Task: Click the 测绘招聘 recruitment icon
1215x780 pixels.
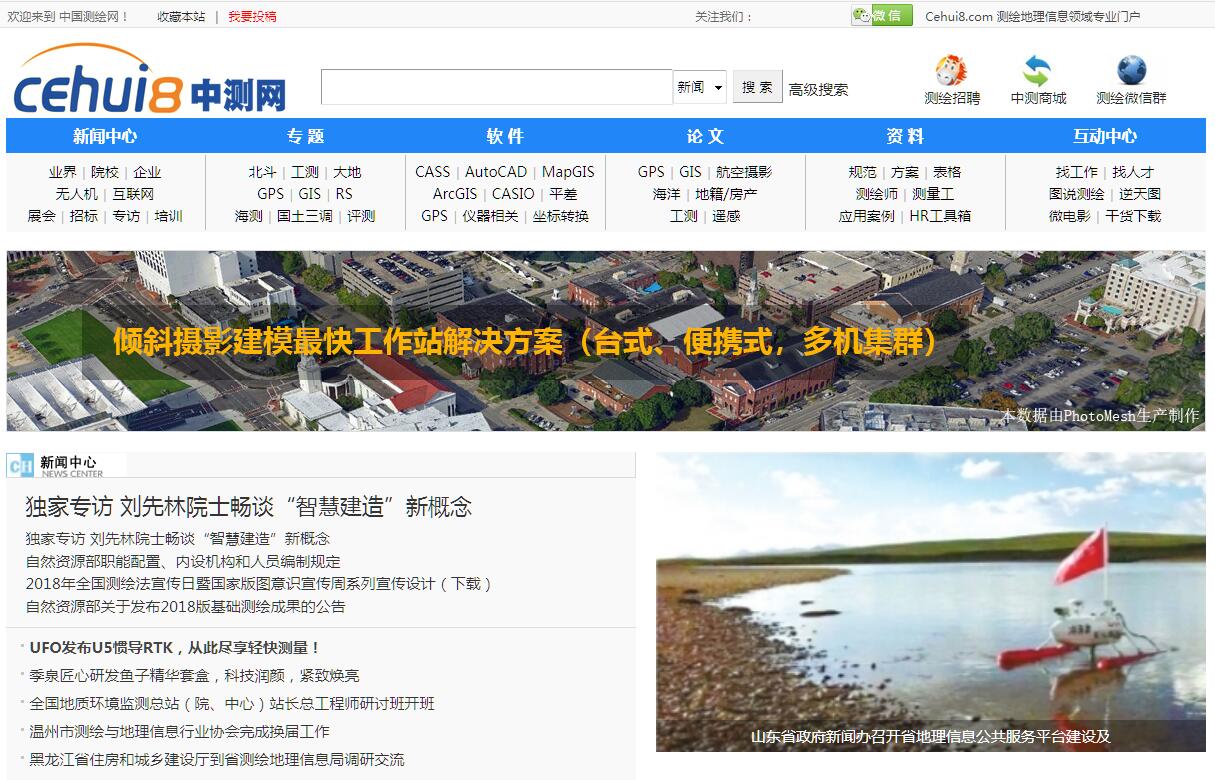Action: click(951, 72)
